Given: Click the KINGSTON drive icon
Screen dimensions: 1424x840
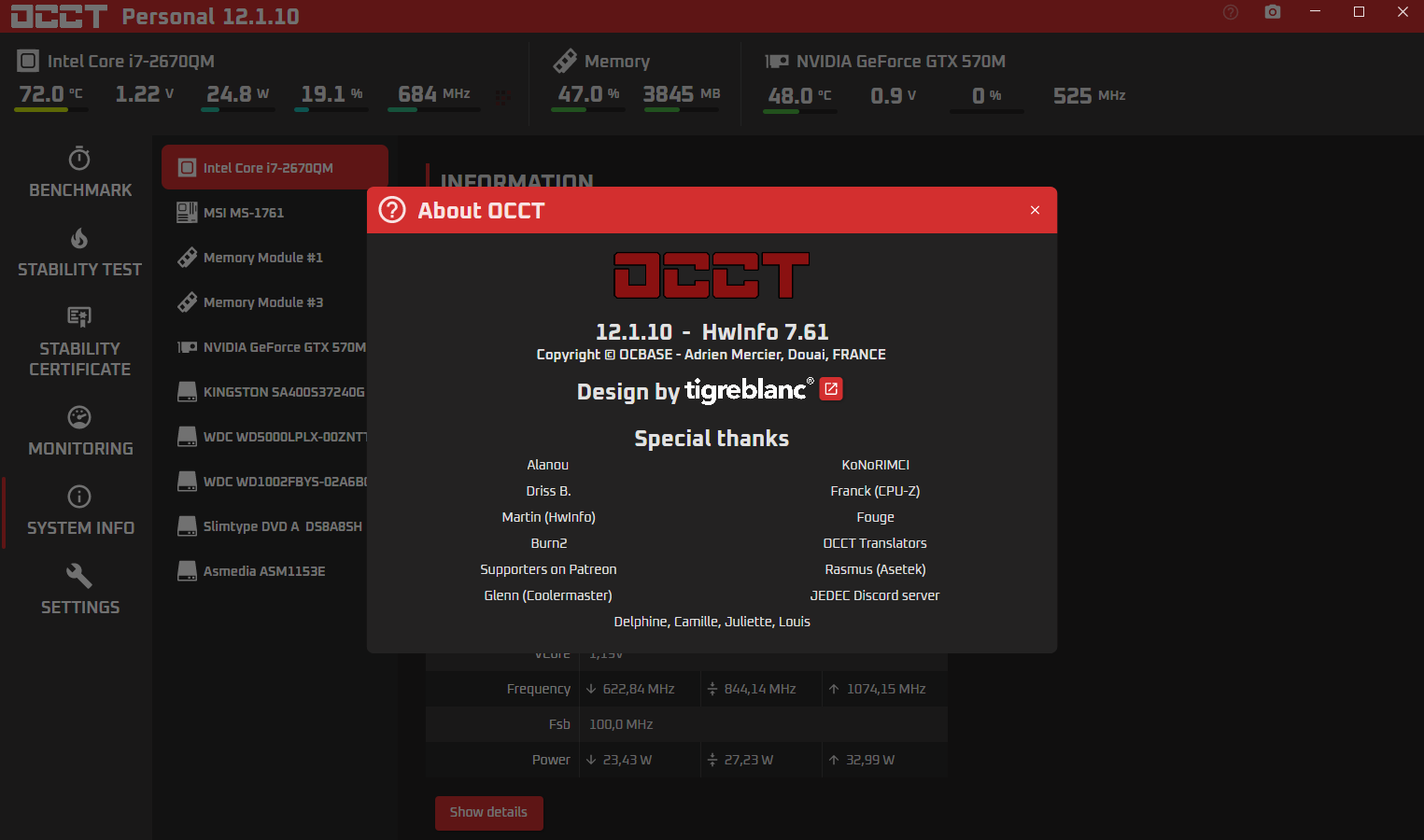Looking at the screenshot, I should pyautogui.click(x=187, y=392).
